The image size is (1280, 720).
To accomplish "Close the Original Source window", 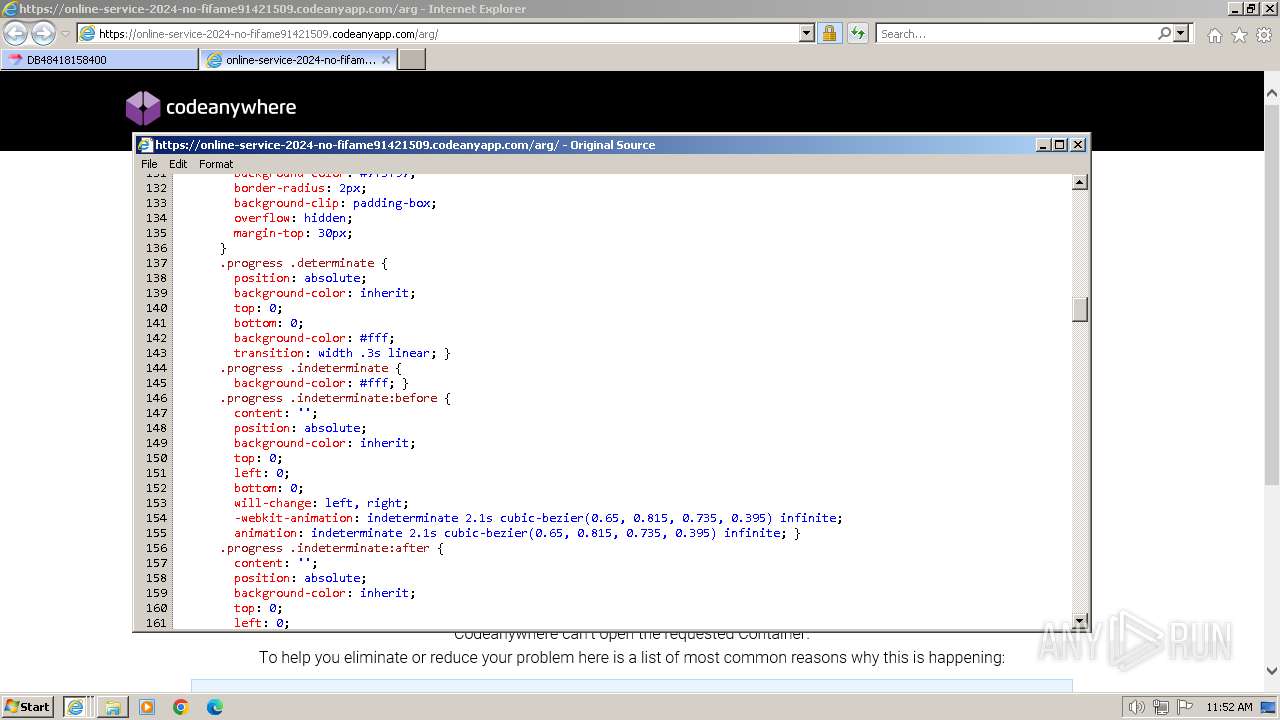I will point(1078,145).
